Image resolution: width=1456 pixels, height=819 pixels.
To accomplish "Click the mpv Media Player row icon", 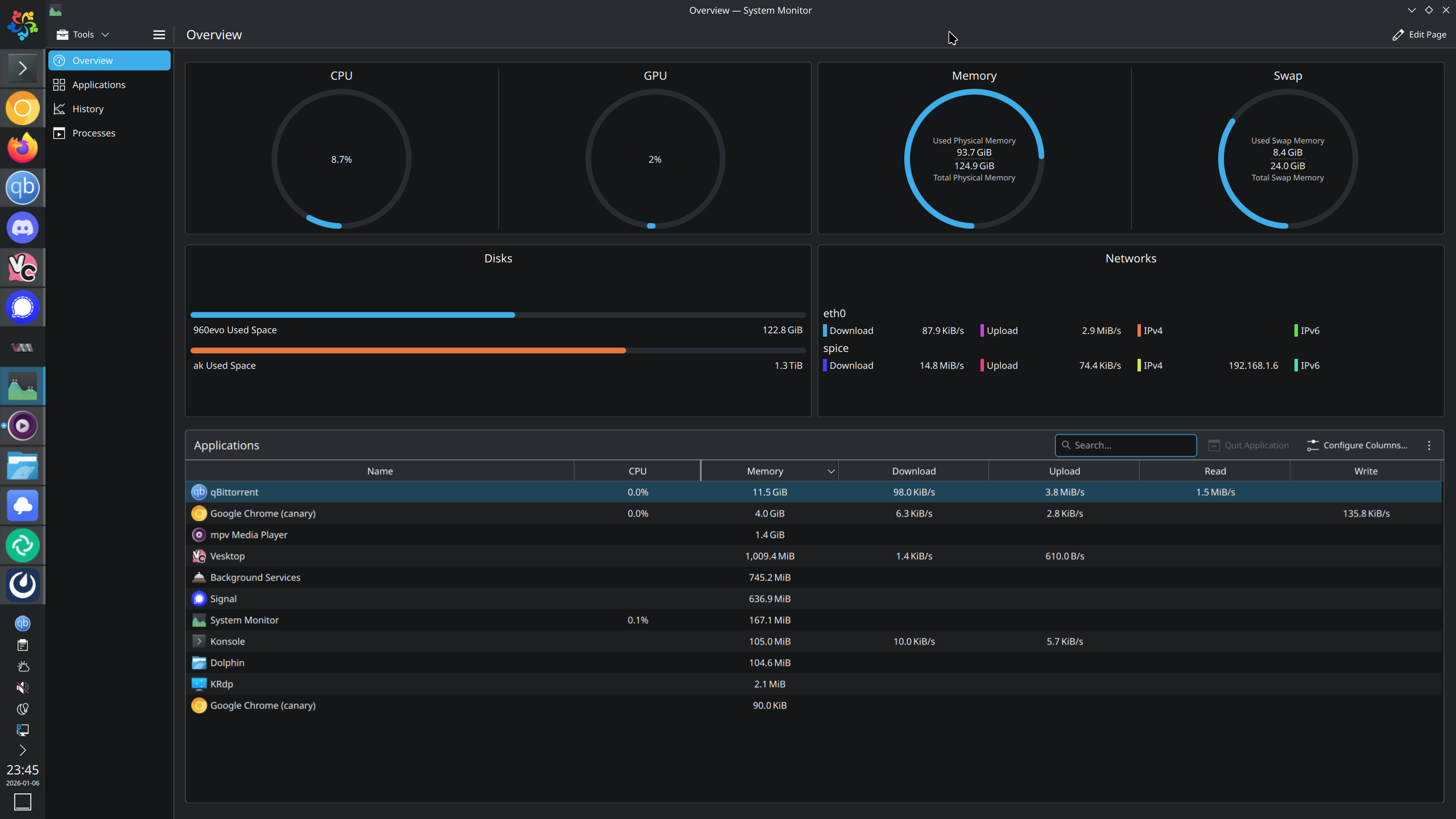I will click(x=199, y=535).
